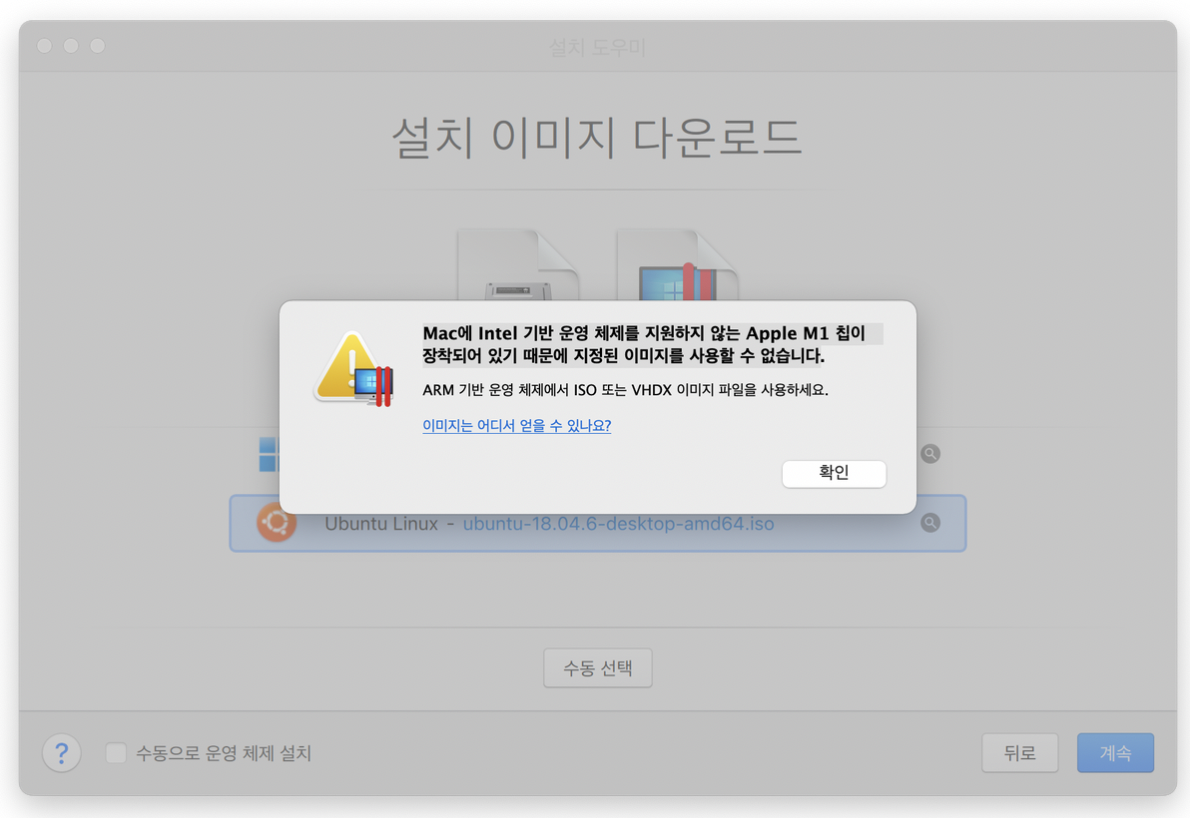Click the 설치 도우미 window title
1190x818 pixels.
point(597,47)
